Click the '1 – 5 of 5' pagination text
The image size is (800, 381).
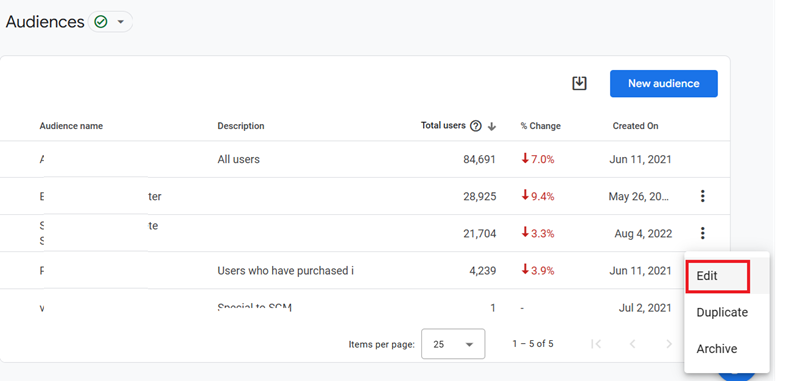[x=533, y=344]
